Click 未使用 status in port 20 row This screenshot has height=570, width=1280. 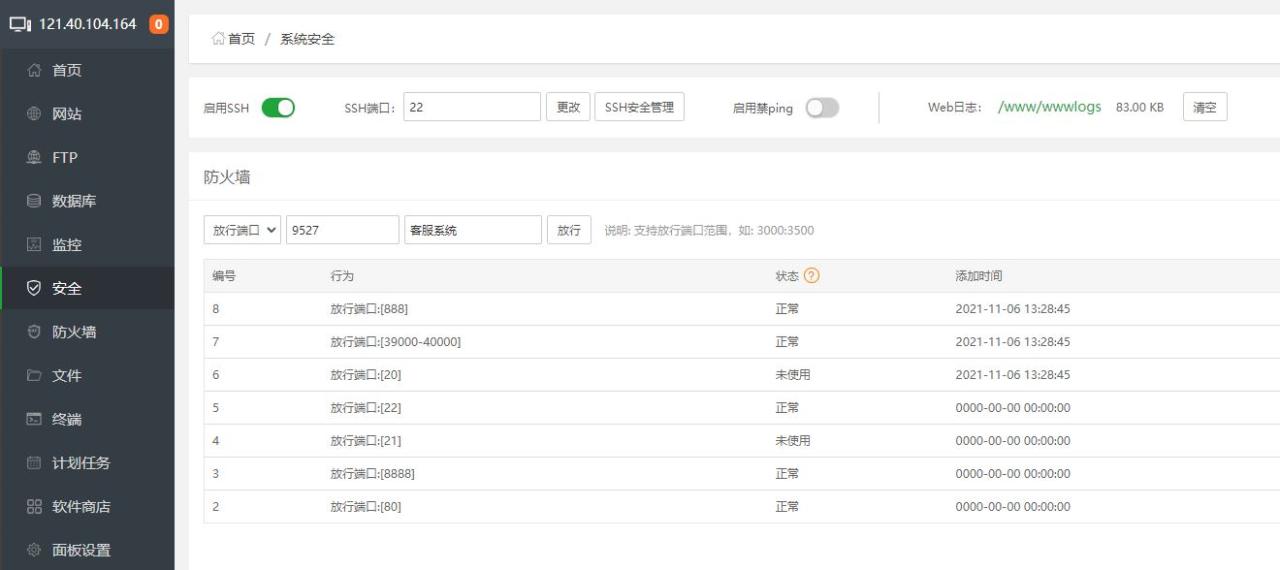793,375
